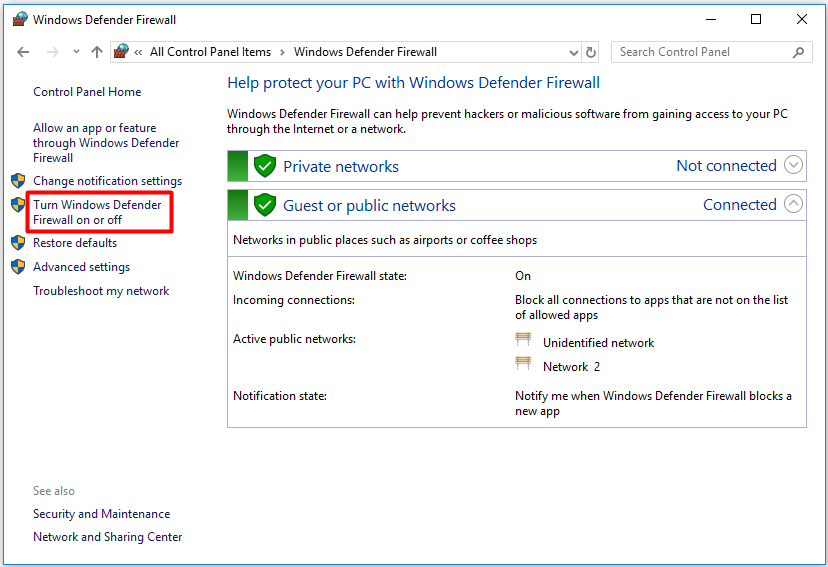Click the green shield icon beside Private networks
828x567 pixels.
[x=264, y=166]
